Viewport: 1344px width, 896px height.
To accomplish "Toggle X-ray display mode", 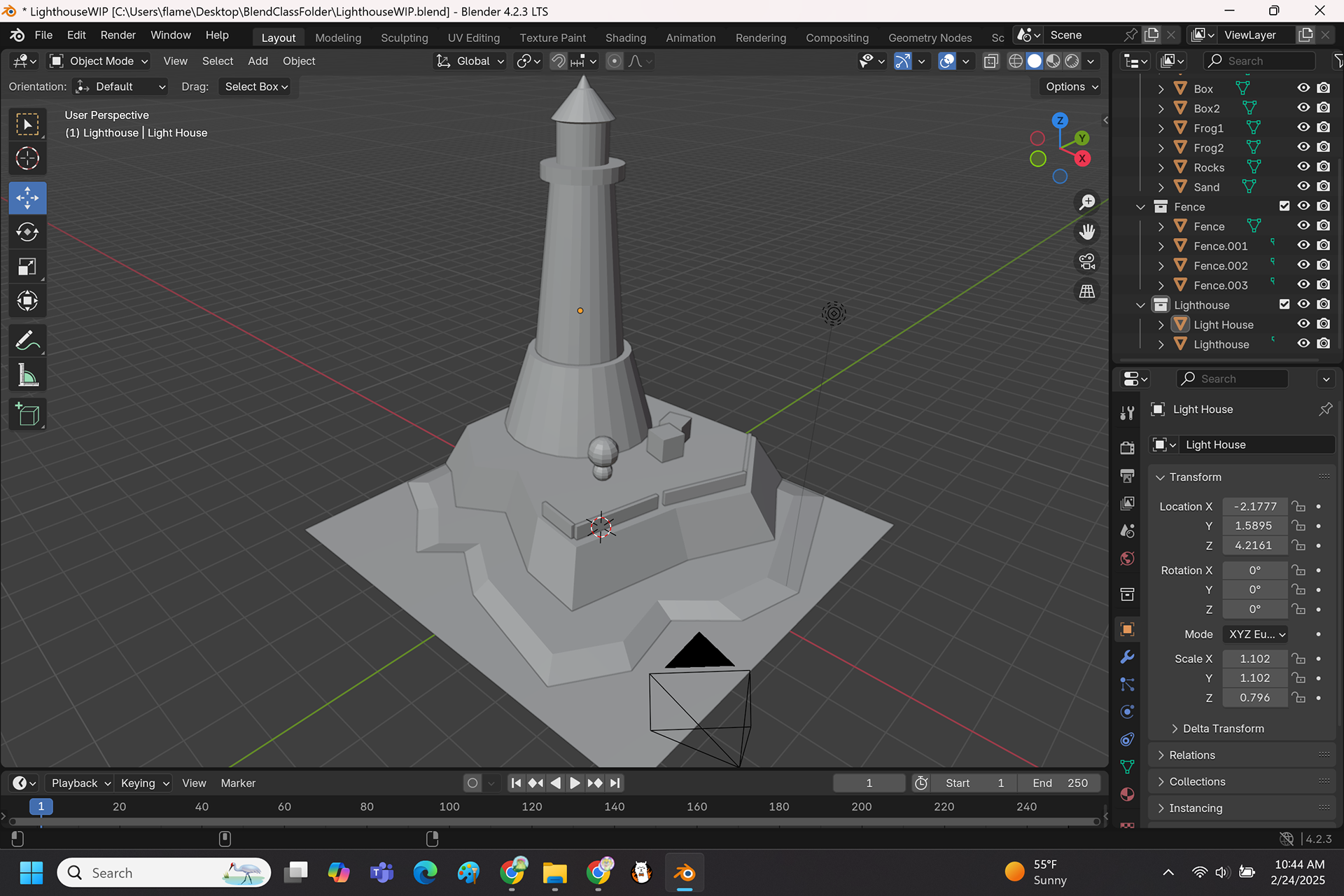I will [x=990, y=62].
